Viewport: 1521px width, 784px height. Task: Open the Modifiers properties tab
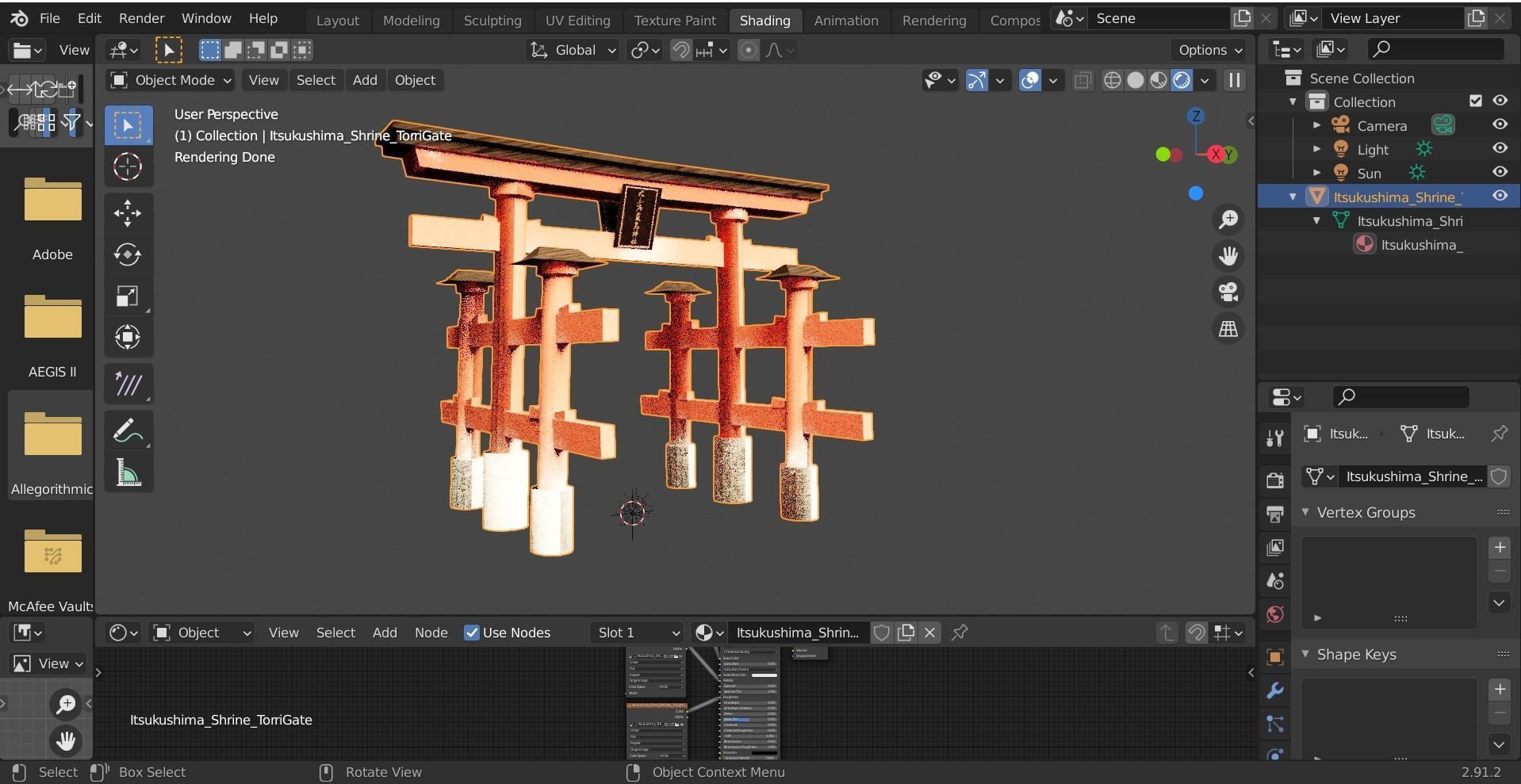(1275, 690)
